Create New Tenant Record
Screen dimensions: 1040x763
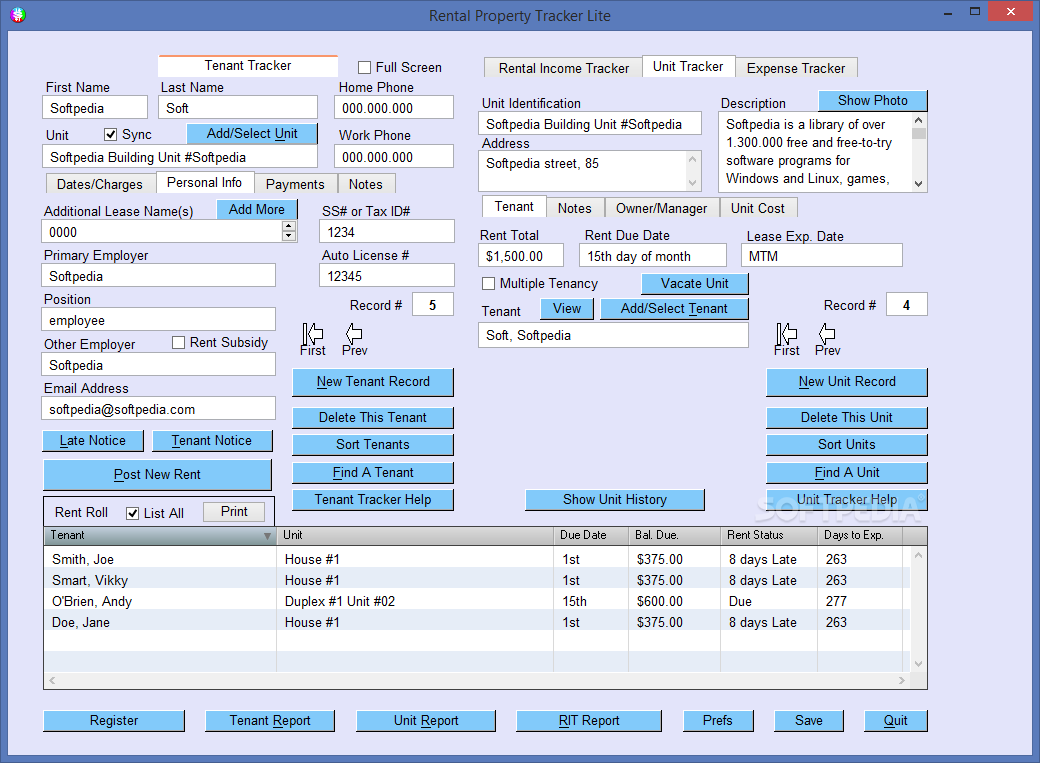click(373, 382)
